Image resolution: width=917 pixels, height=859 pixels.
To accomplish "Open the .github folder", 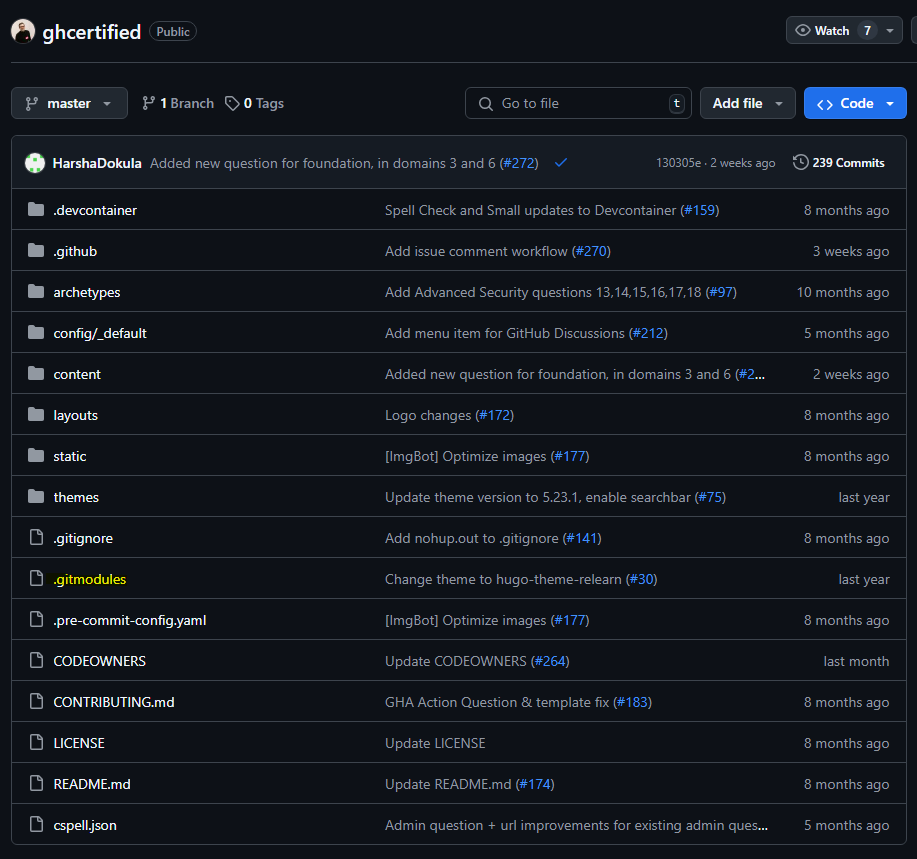I will [x=75, y=251].
